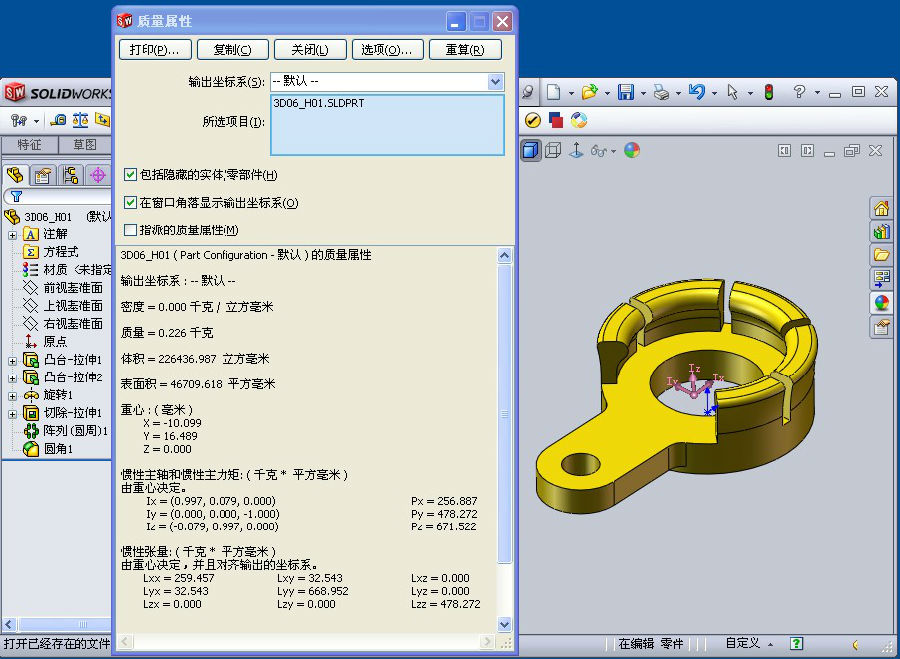Enable assigned mass properties checkbox
The image size is (900, 659).
[x=130, y=230]
